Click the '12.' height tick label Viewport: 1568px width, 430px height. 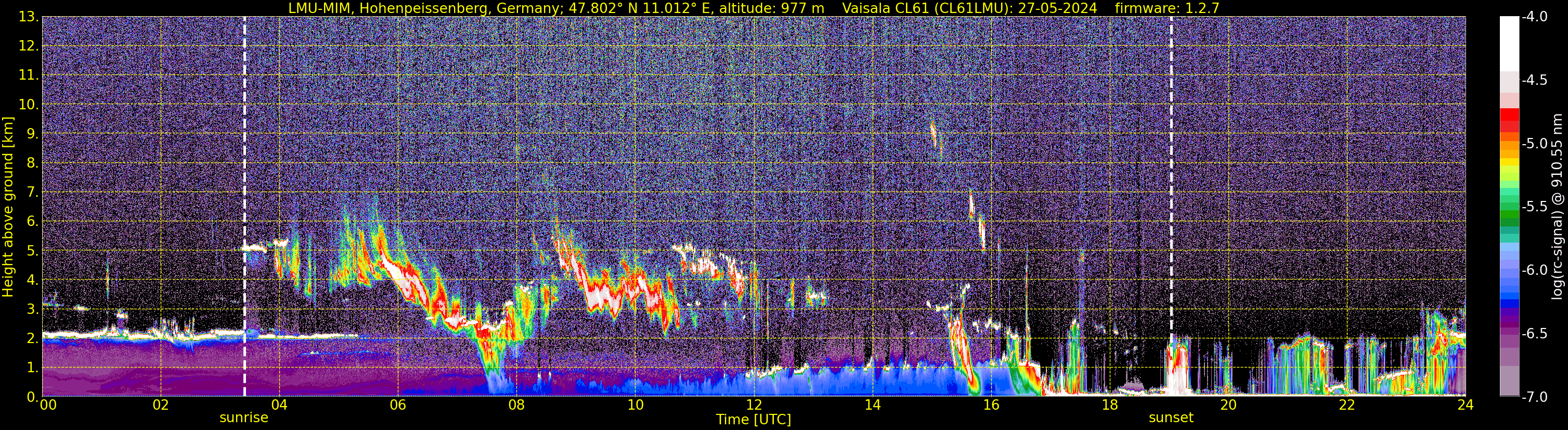[x=29, y=46]
